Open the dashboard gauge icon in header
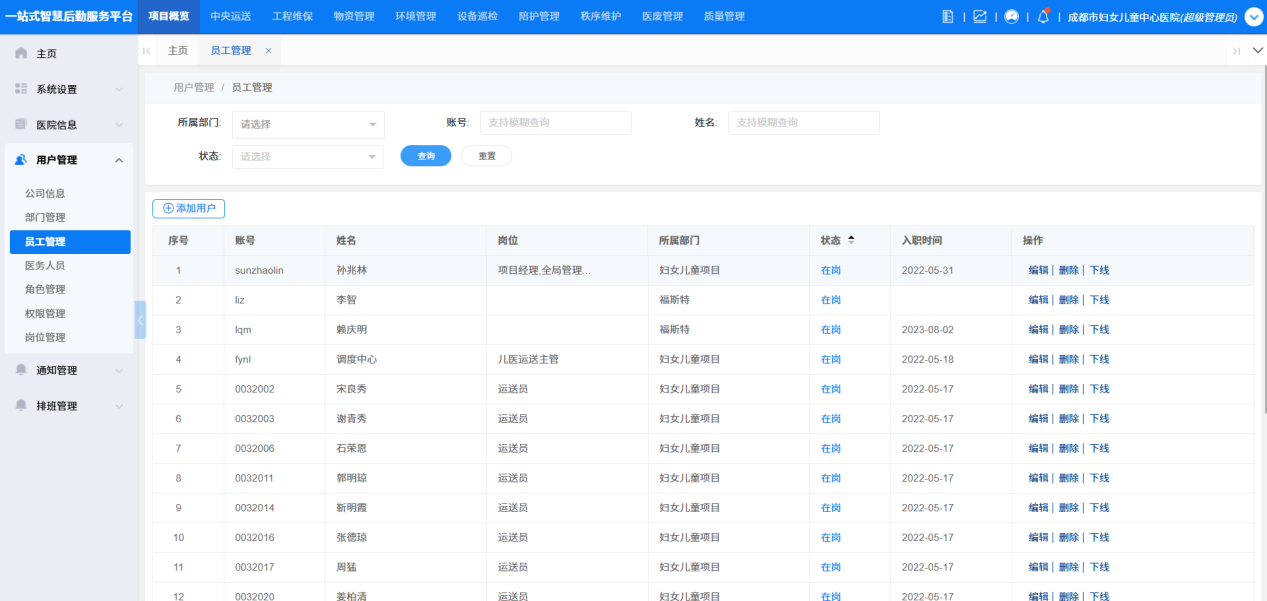 (x=1011, y=17)
